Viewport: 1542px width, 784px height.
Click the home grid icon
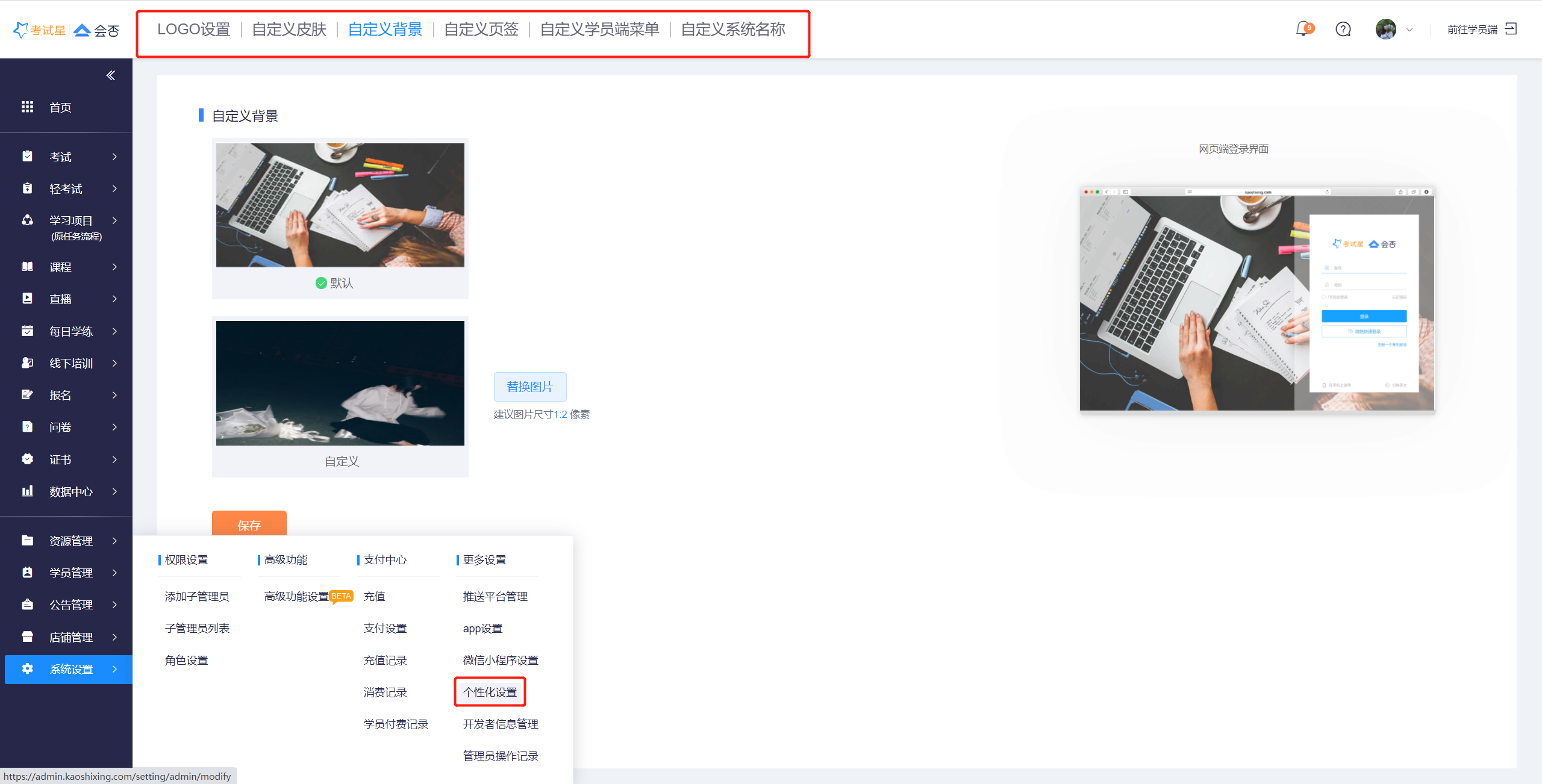point(27,107)
